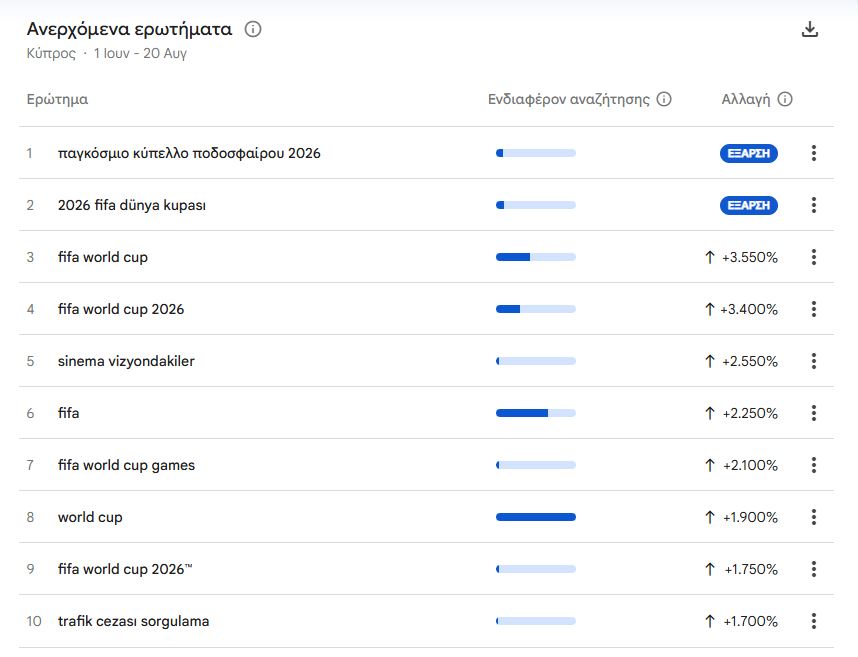Click the Αλλαγή column header text

(x=745, y=100)
